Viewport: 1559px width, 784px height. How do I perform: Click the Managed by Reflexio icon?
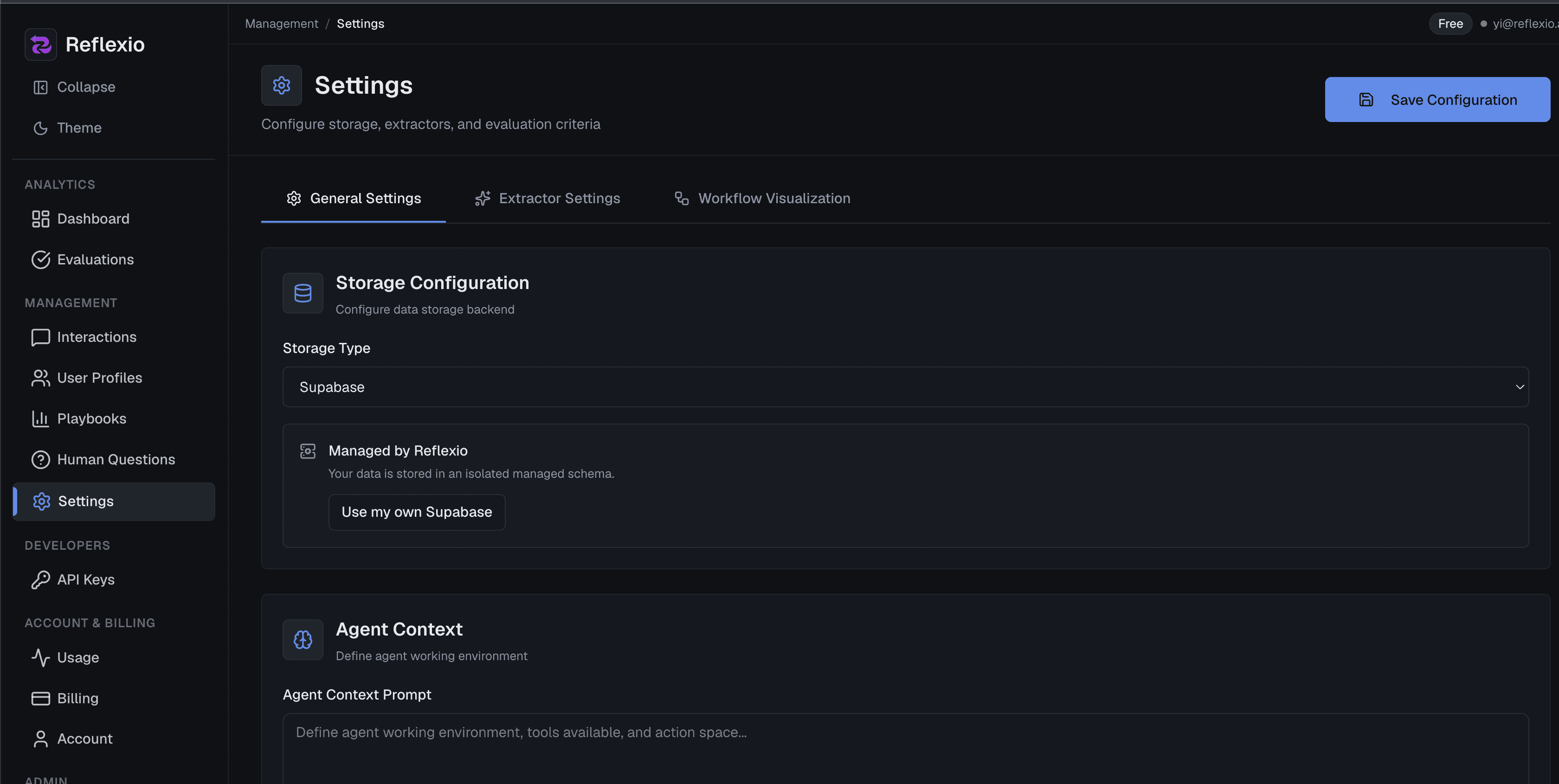tap(308, 451)
